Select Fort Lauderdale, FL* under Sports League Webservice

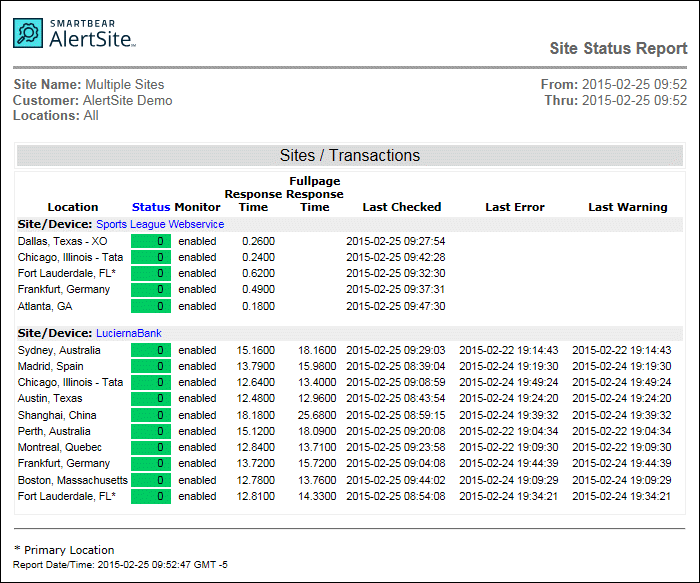(x=67, y=273)
